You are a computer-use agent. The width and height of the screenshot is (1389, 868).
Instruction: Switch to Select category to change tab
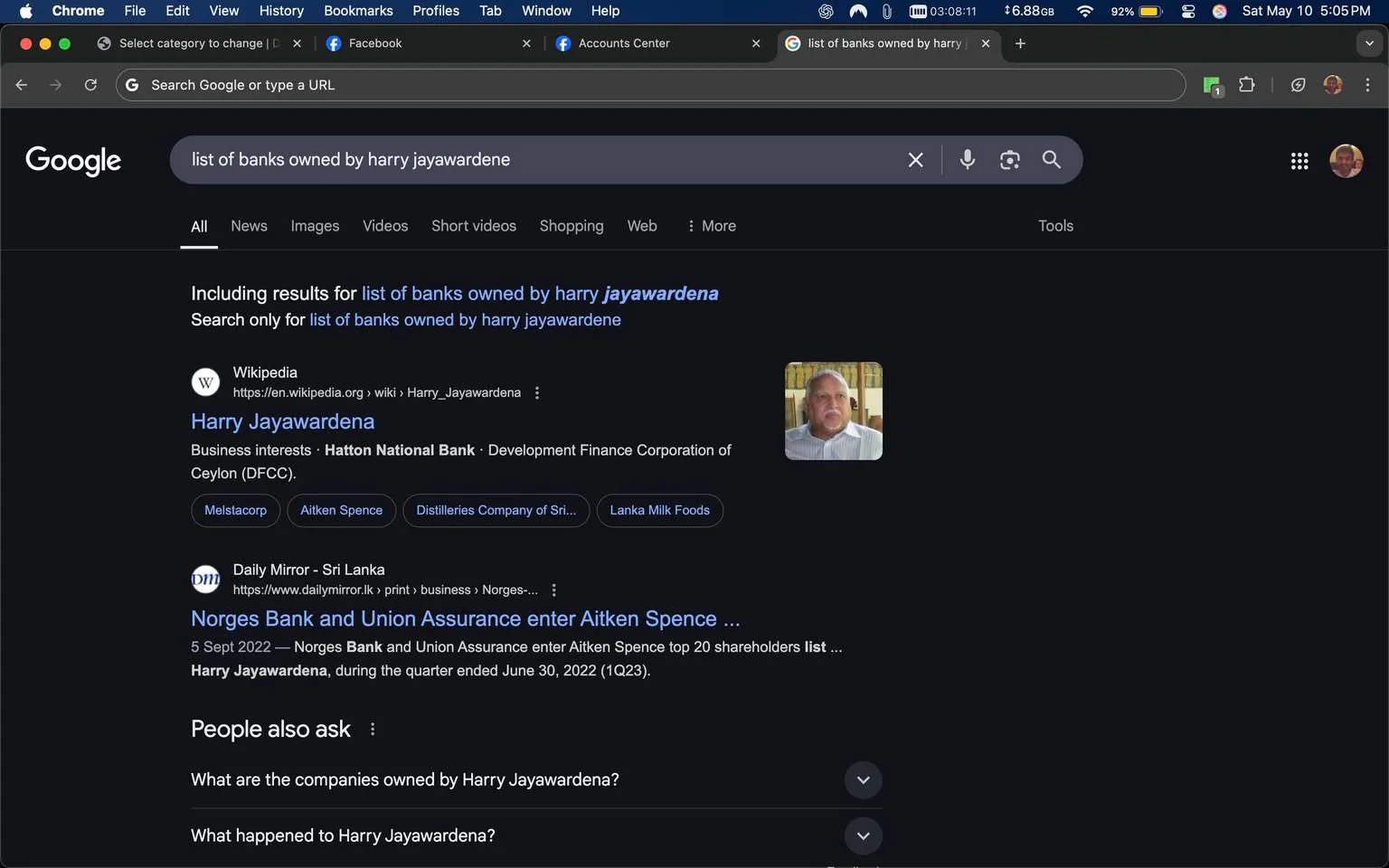point(199,43)
